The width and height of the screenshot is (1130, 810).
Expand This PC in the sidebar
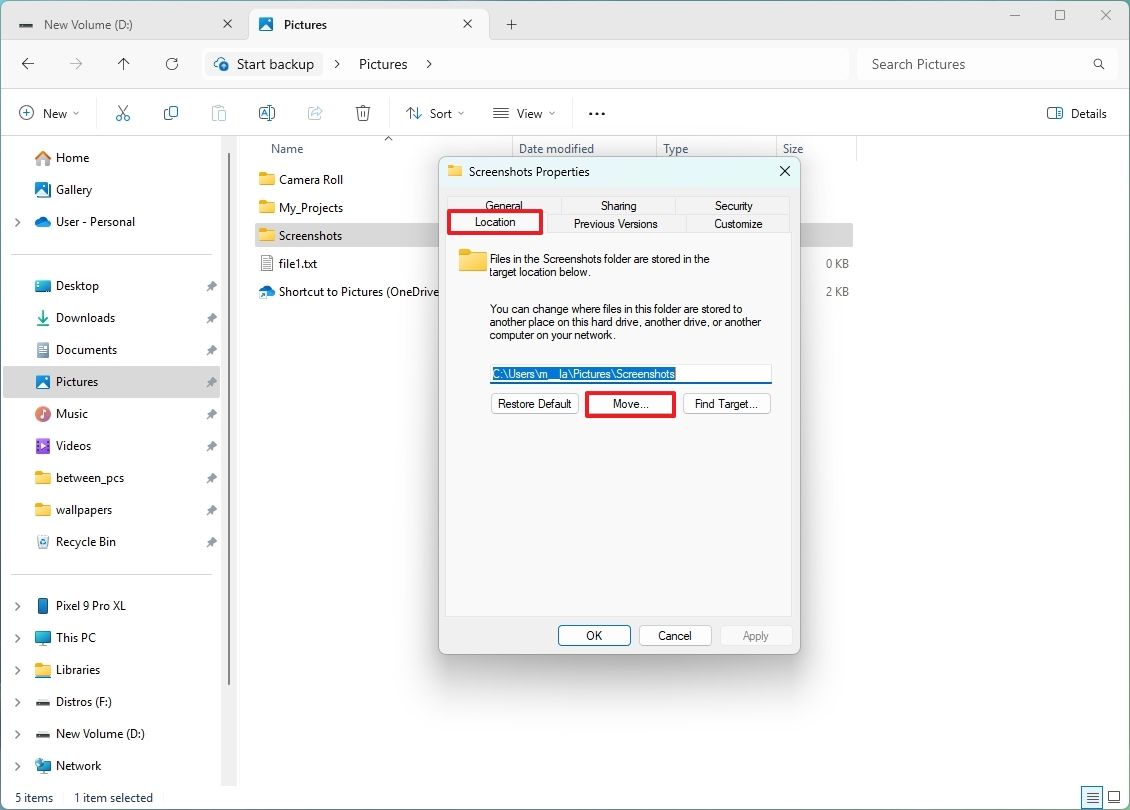pos(18,637)
